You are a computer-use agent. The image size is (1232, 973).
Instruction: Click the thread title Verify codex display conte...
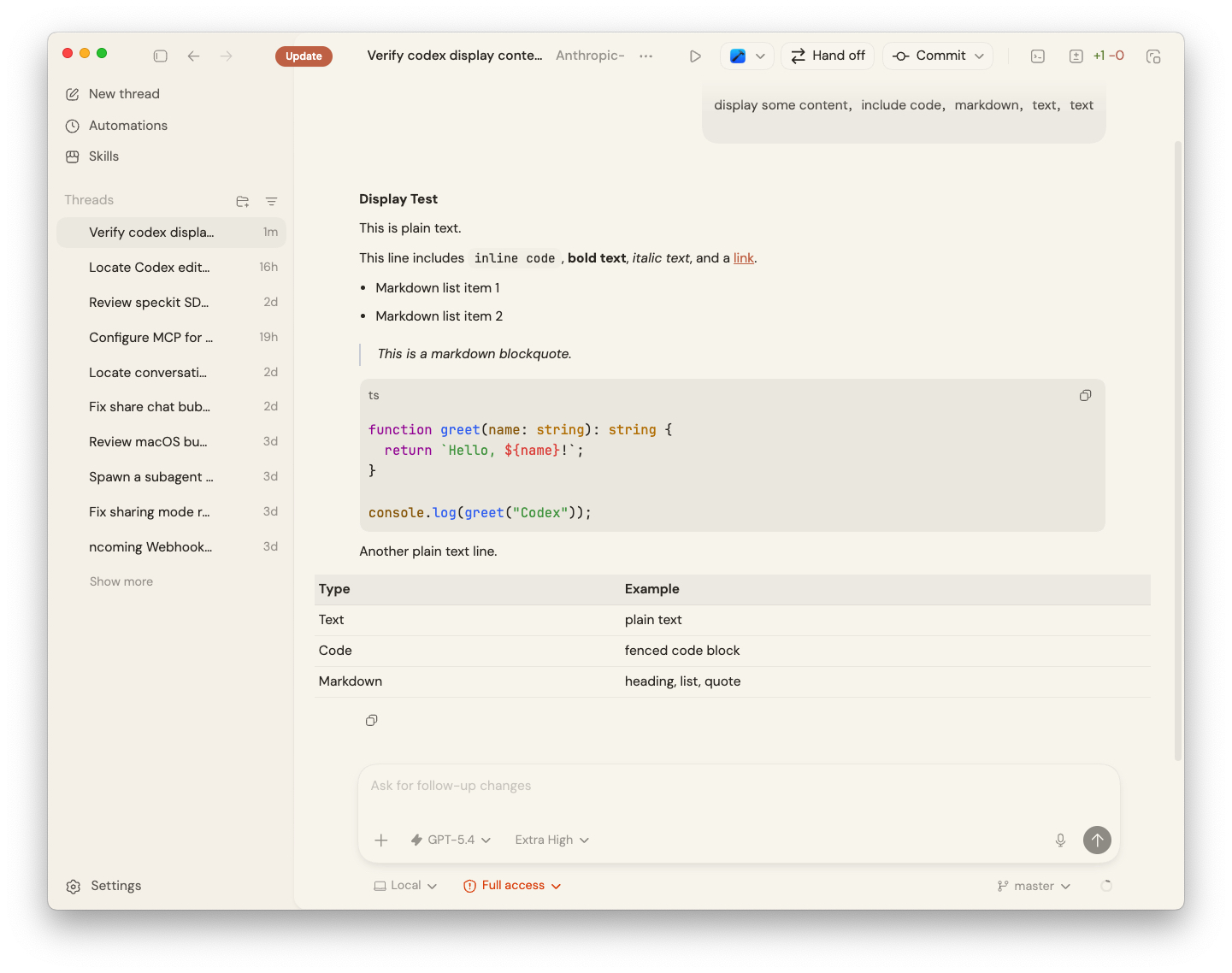click(x=455, y=56)
